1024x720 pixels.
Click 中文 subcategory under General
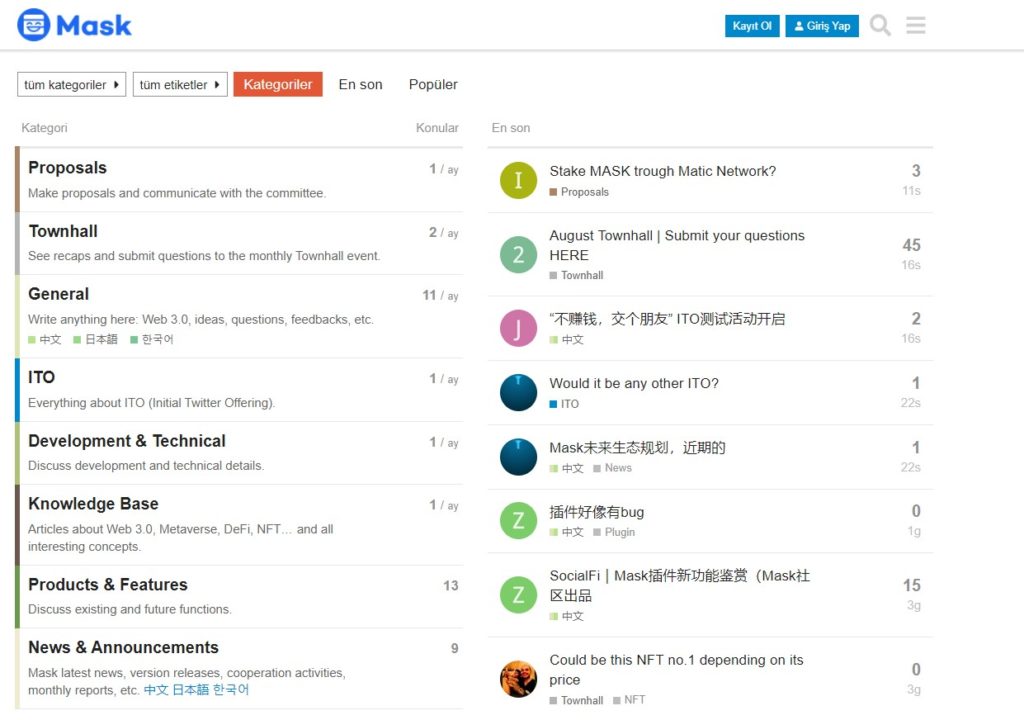pyautogui.click(x=45, y=339)
